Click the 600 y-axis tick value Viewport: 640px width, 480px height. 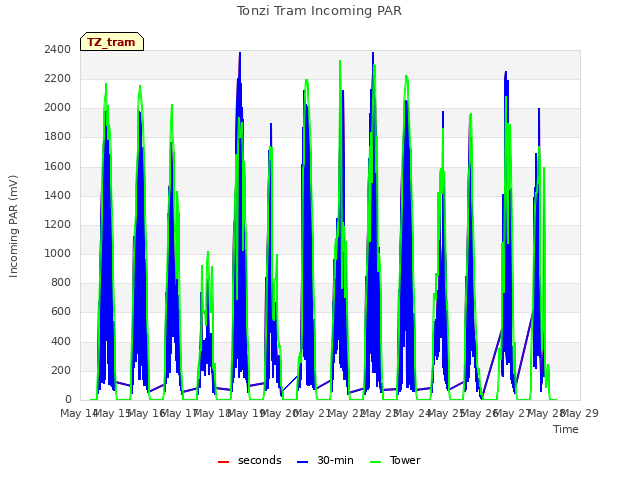click(61, 312)
